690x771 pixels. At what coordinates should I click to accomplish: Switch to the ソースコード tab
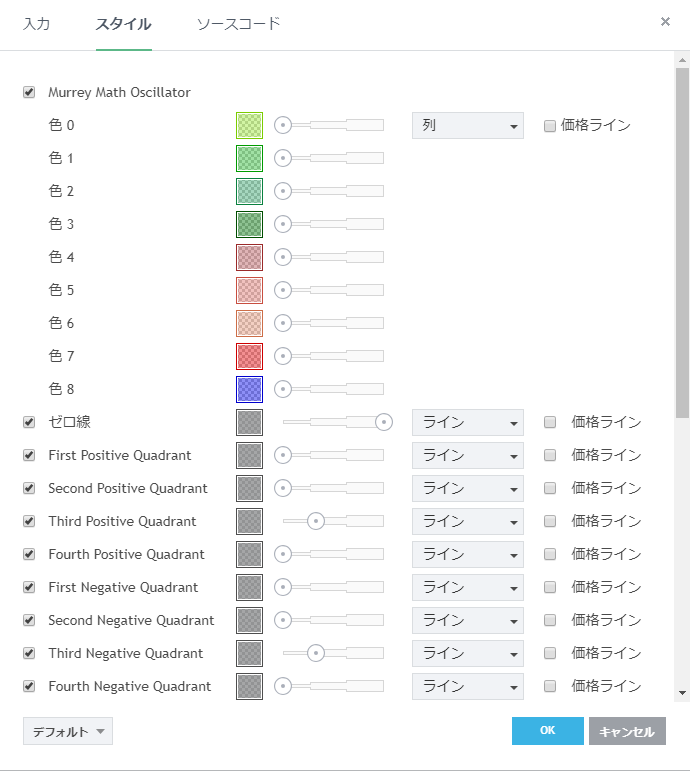[238, 23]
